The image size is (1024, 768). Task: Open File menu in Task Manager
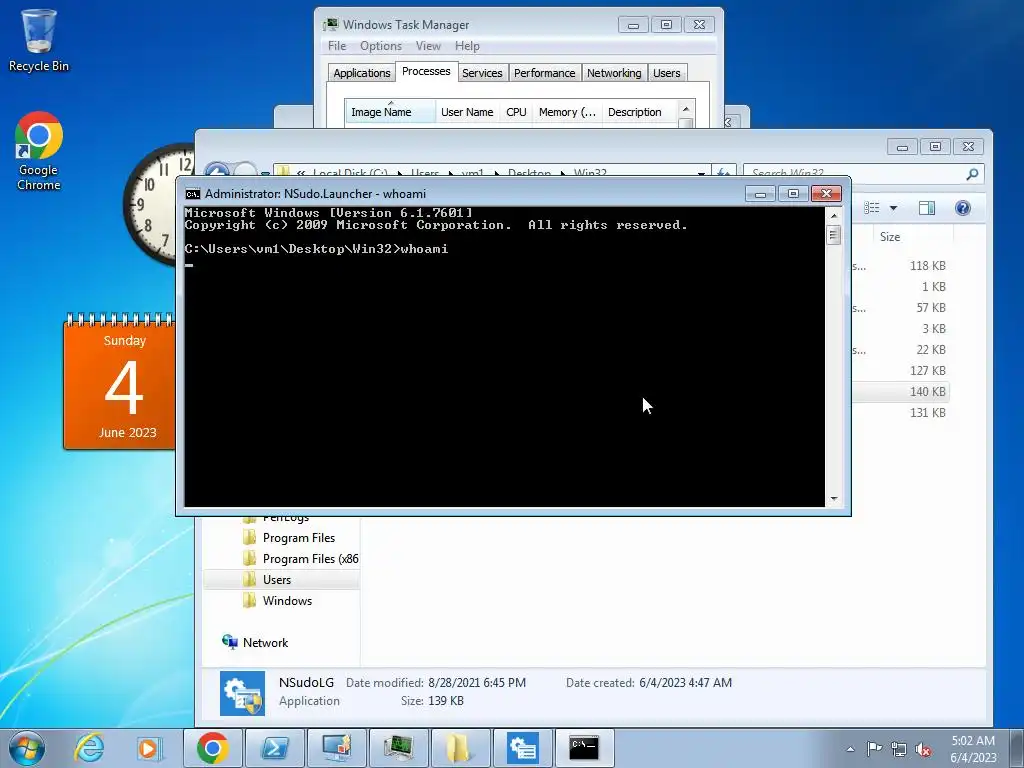pyautogui.click(x=337, y=46)
